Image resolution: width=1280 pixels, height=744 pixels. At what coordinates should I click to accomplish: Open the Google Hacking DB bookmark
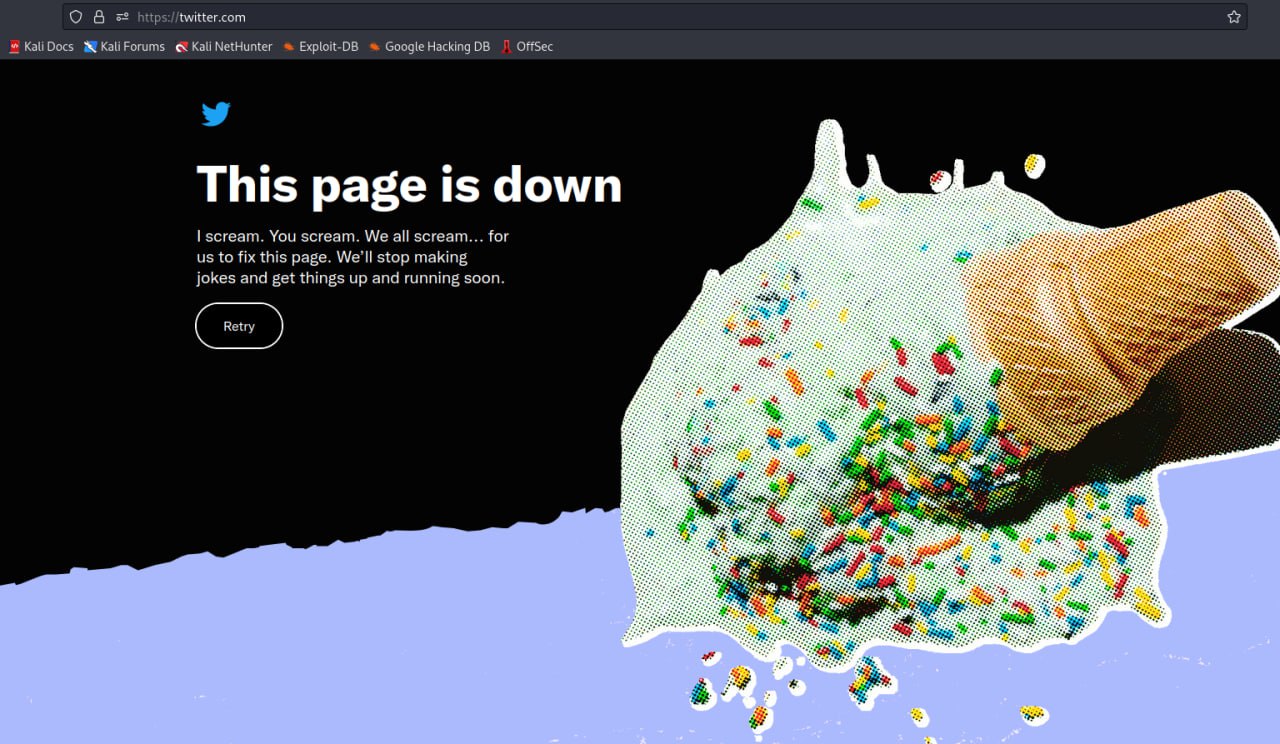coord(429,46)
